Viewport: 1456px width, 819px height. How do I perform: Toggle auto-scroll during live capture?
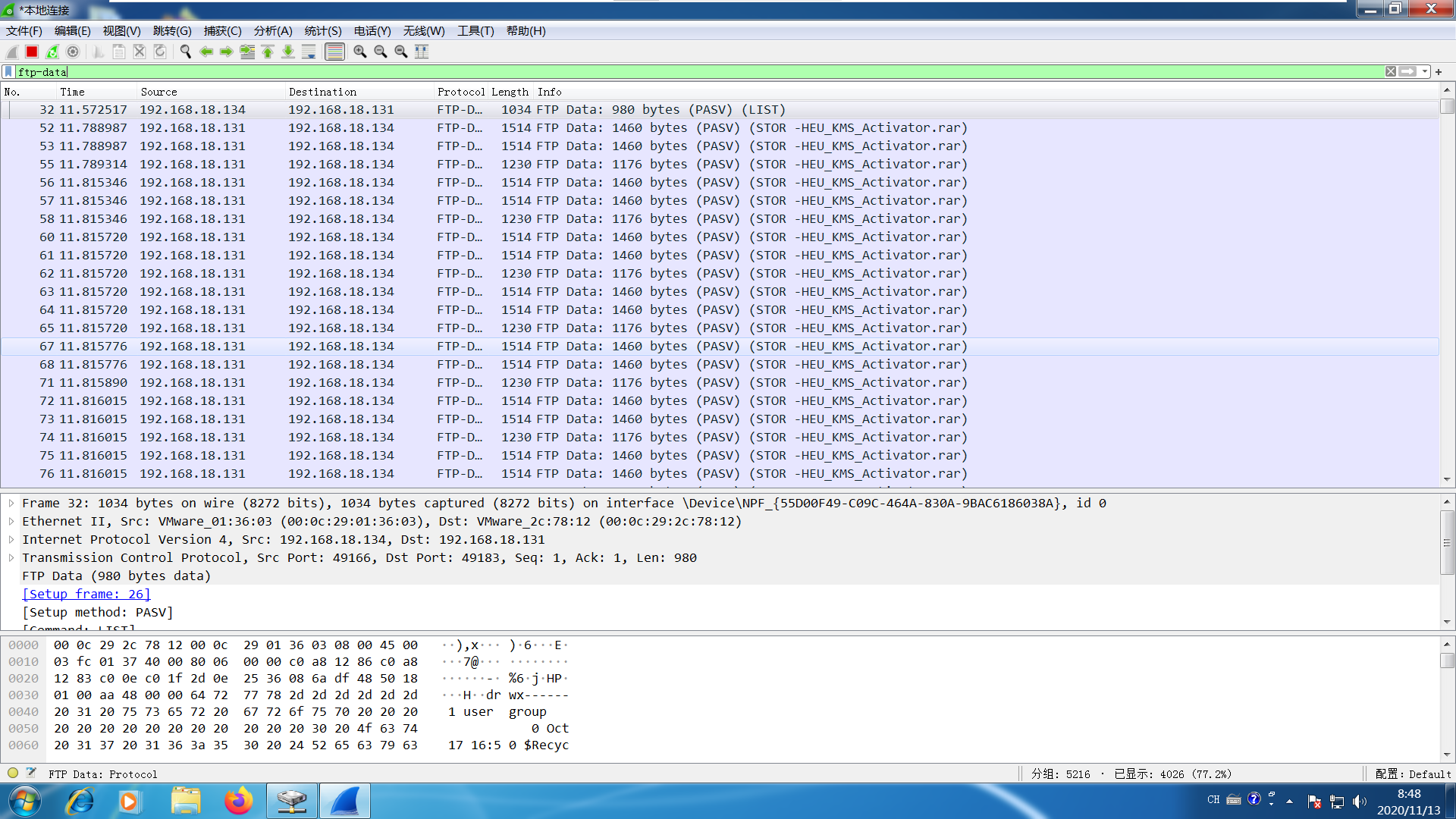click(309, 52)
